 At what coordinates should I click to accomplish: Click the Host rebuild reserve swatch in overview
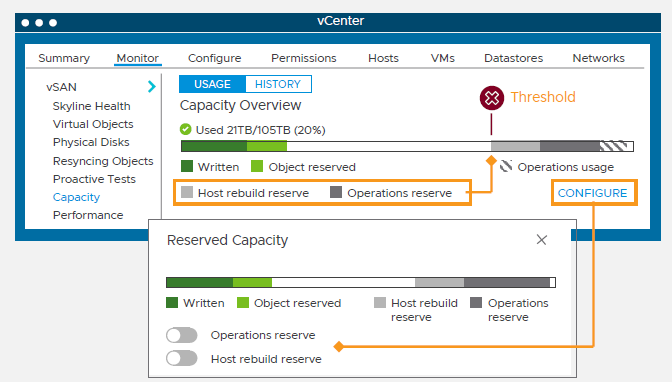187,192
